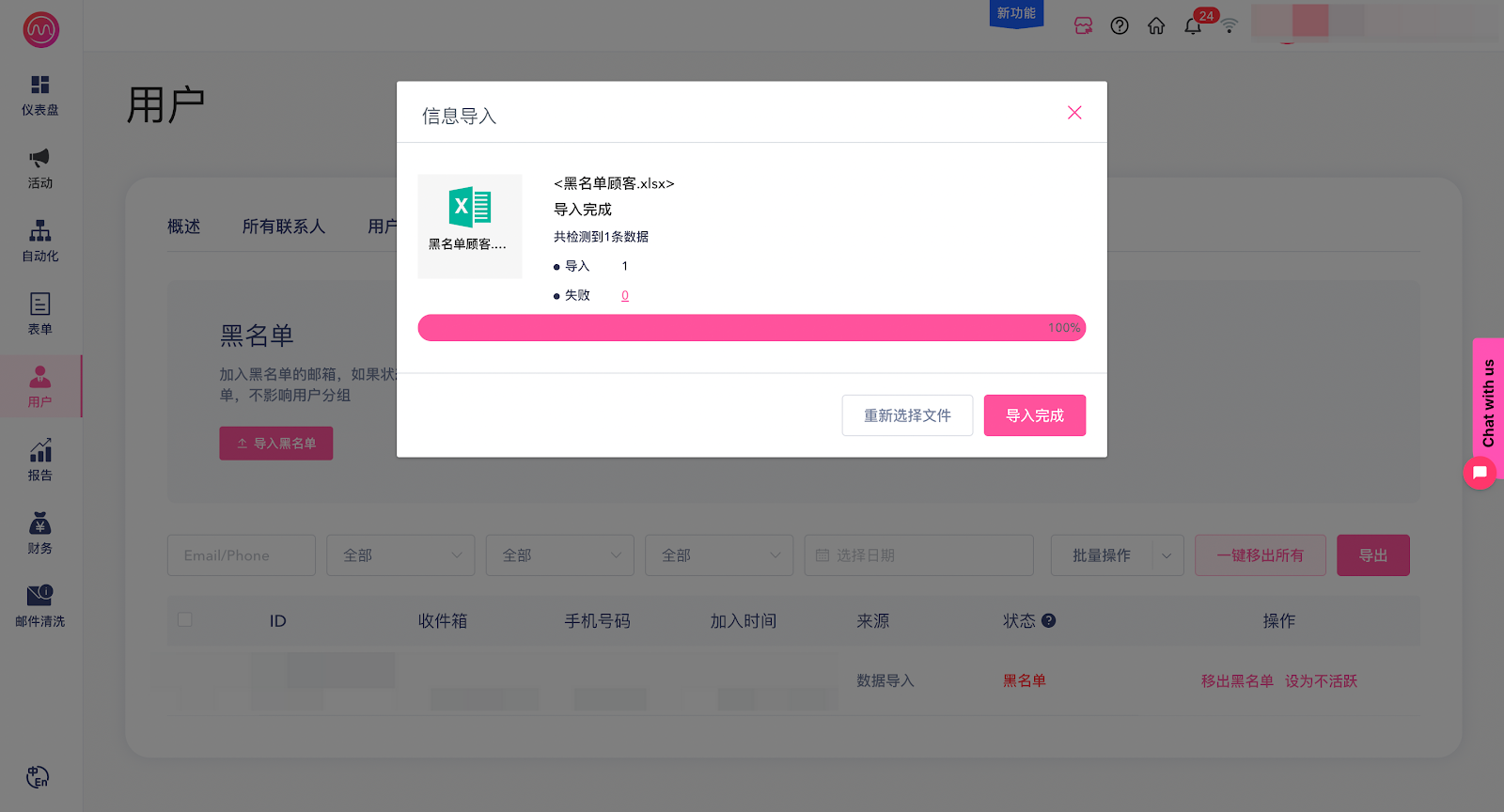Viewport: 1504px width, 812px height.
Task: Click the notification bell icon
Action: [x=1193, y=26]
